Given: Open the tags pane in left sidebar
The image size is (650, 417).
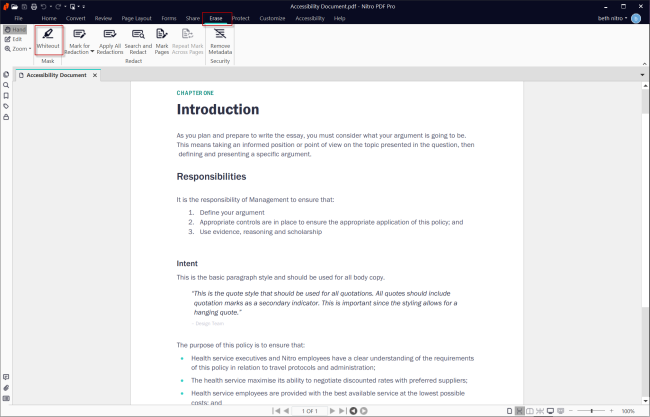Looking at the screenshot, I should 6,106.
